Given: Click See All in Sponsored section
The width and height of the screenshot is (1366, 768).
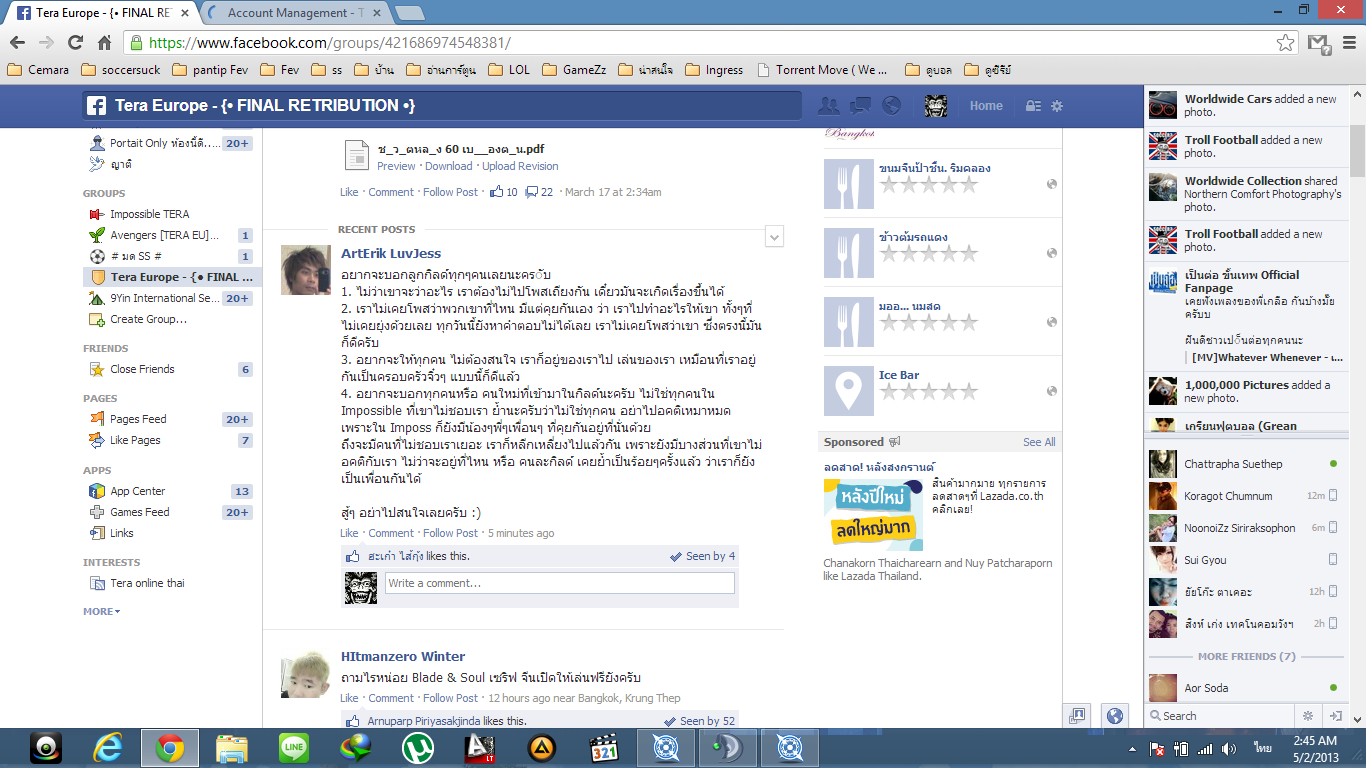Looking at the screenshot, I should (1039, 442).
